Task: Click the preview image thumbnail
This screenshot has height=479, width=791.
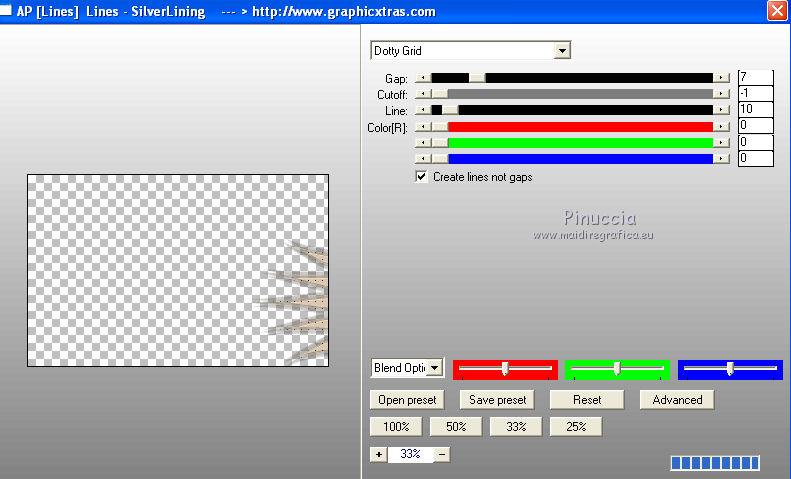Action: 178,270
